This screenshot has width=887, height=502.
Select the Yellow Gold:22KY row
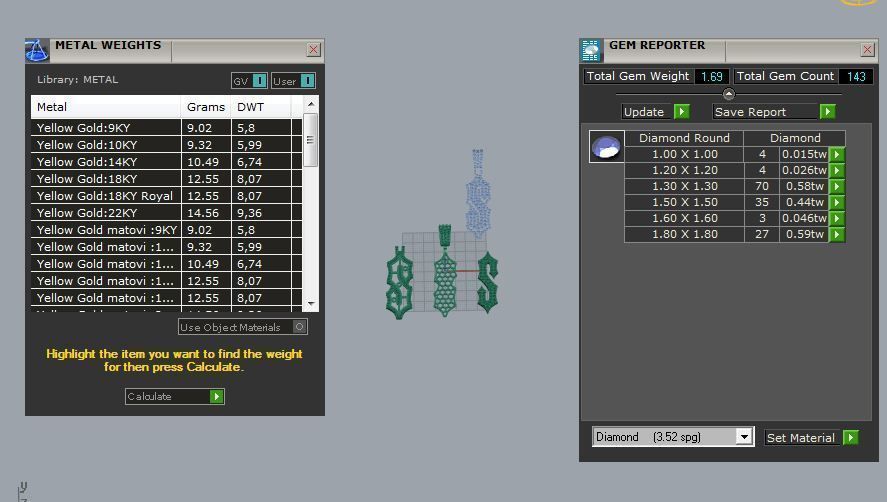[166, 213]
